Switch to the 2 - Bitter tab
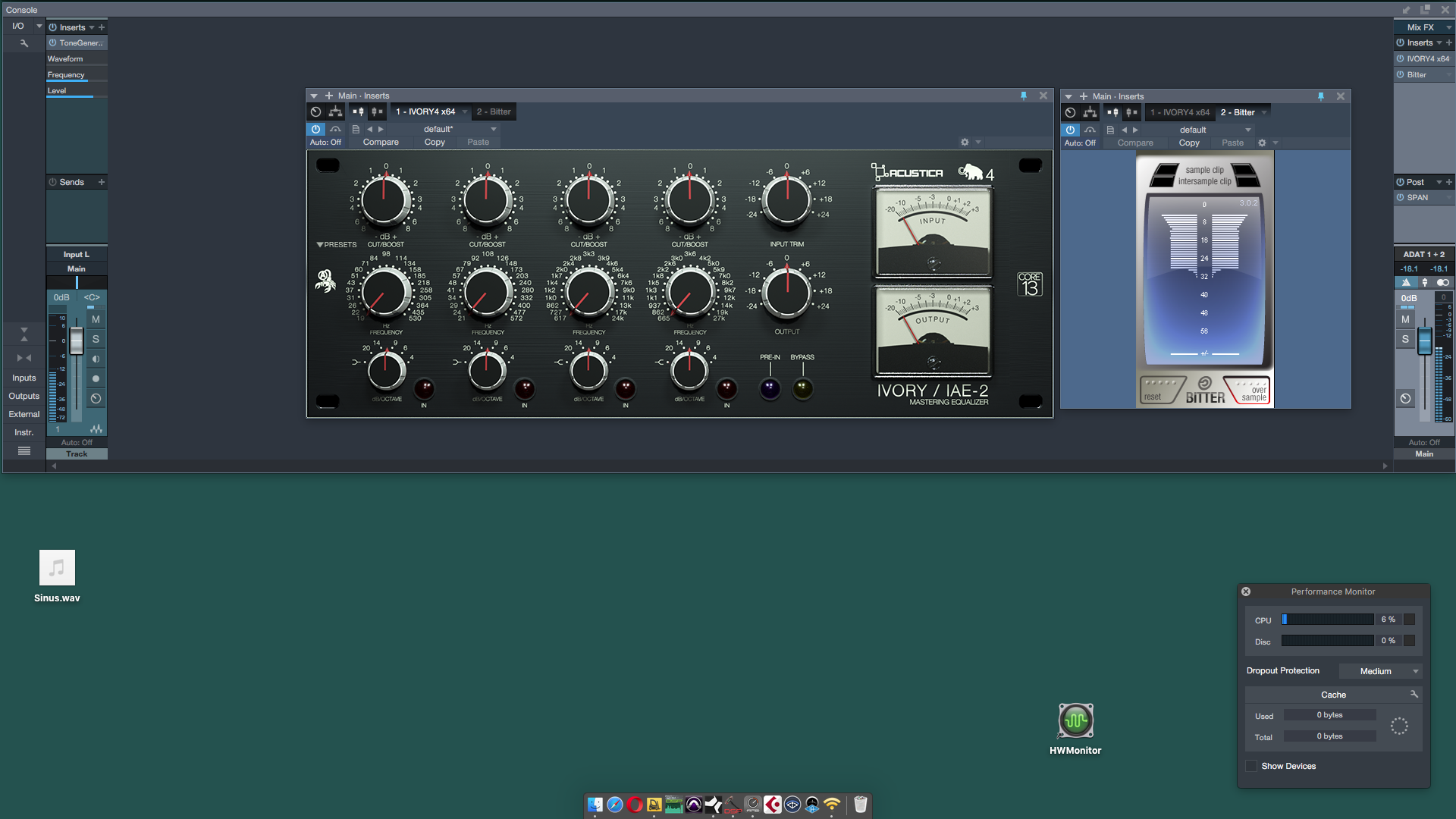Image resolution: width=1456 pixels, height=819 pixels. (x=493, y=111)
